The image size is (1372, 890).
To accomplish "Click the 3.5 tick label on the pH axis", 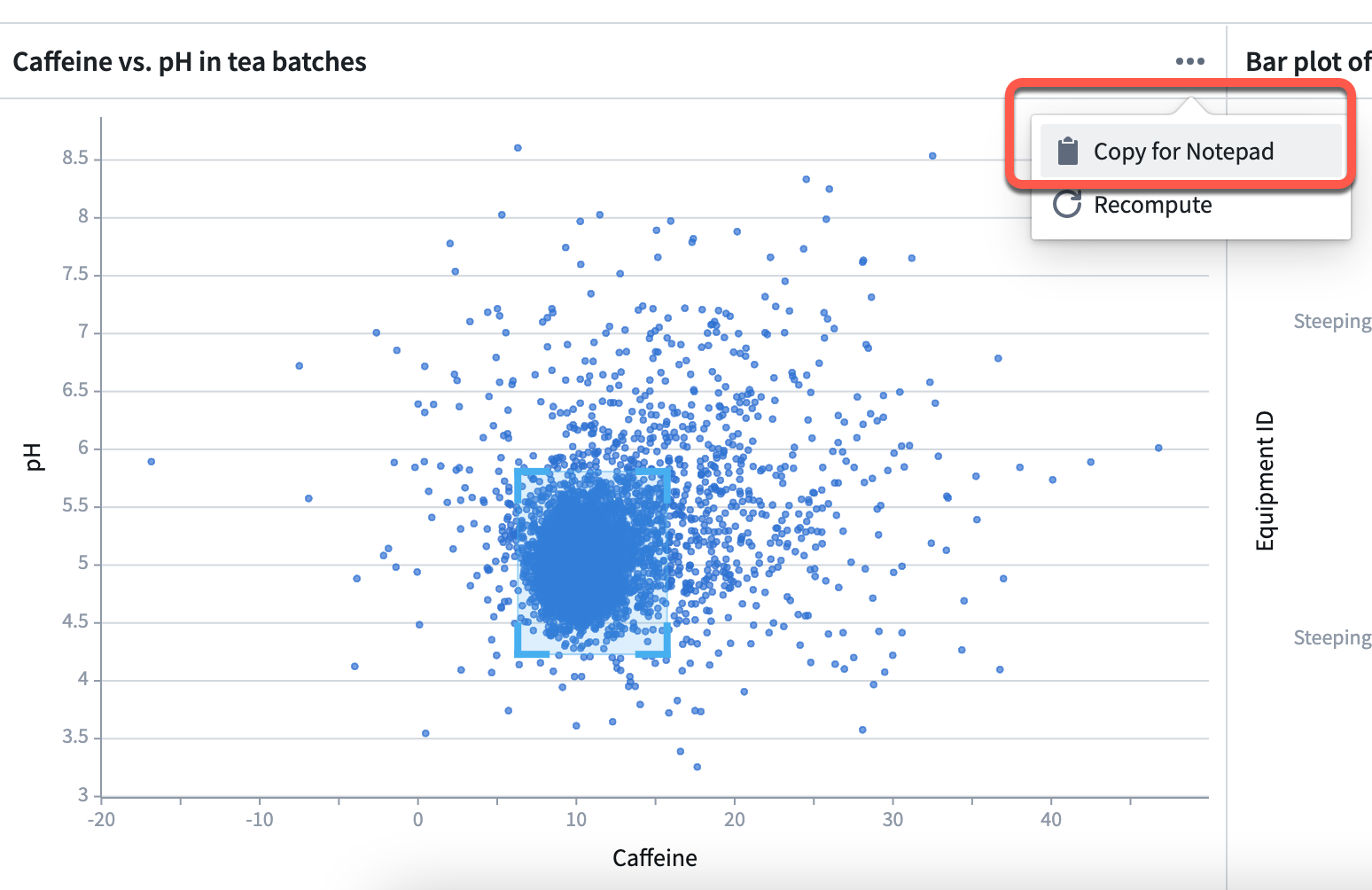I will tap(75, 737).
